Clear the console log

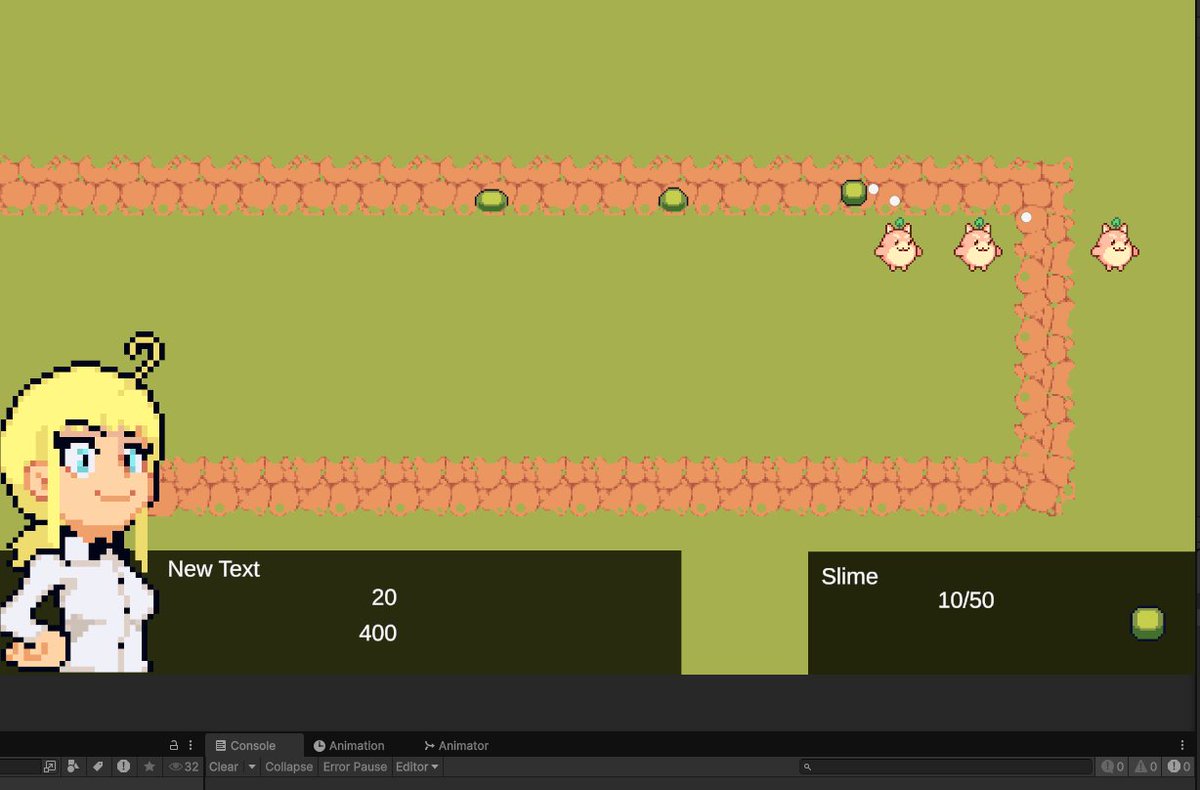(x=224, y=767)
